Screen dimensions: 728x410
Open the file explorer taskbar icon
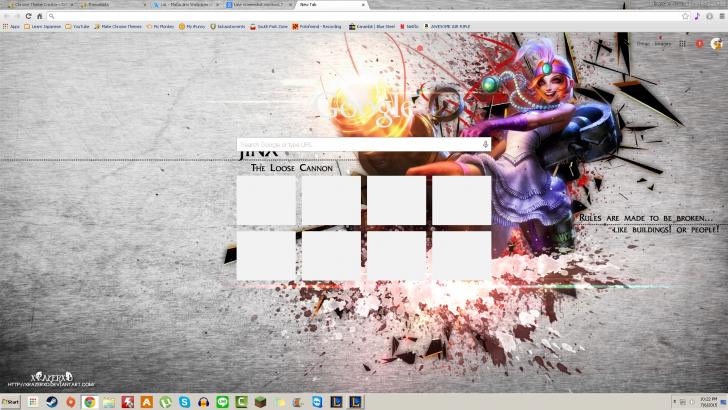coord(109,402)
